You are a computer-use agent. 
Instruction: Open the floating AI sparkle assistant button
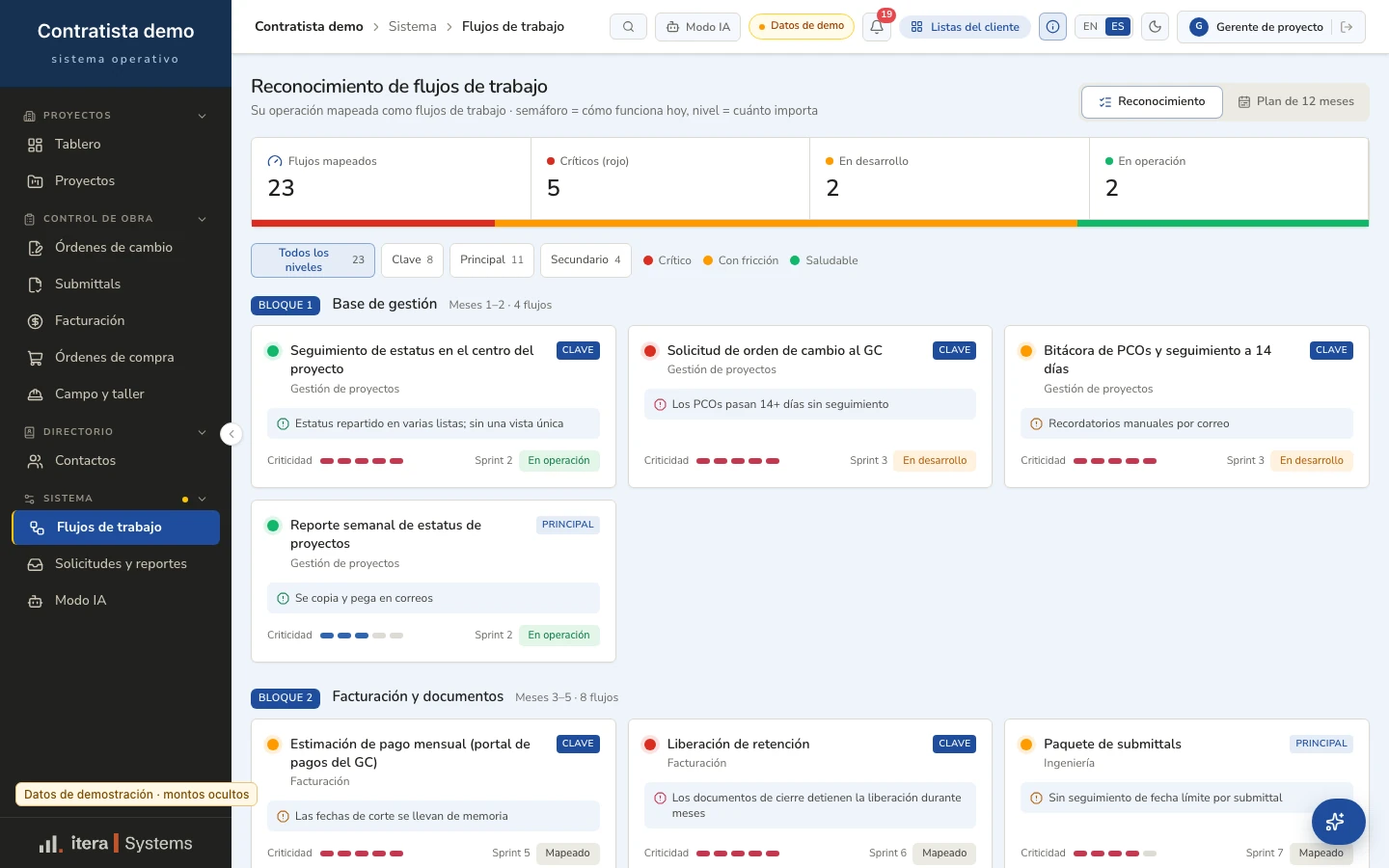[x=1338, y=822]
